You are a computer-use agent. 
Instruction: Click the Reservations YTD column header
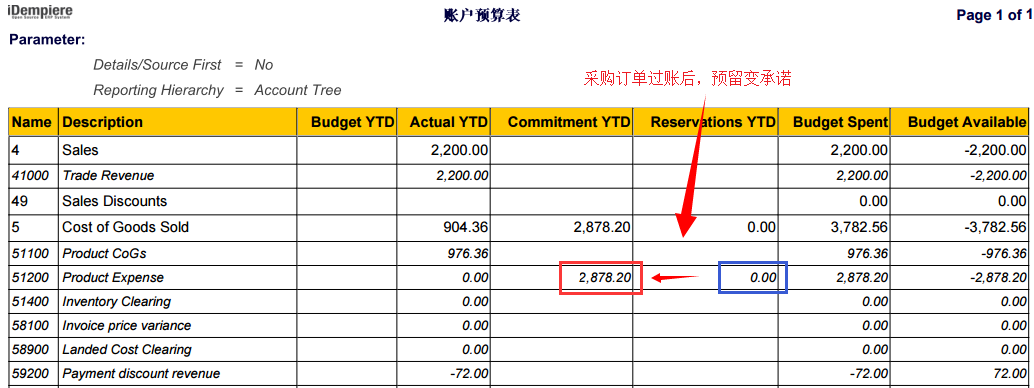point(706,122)
